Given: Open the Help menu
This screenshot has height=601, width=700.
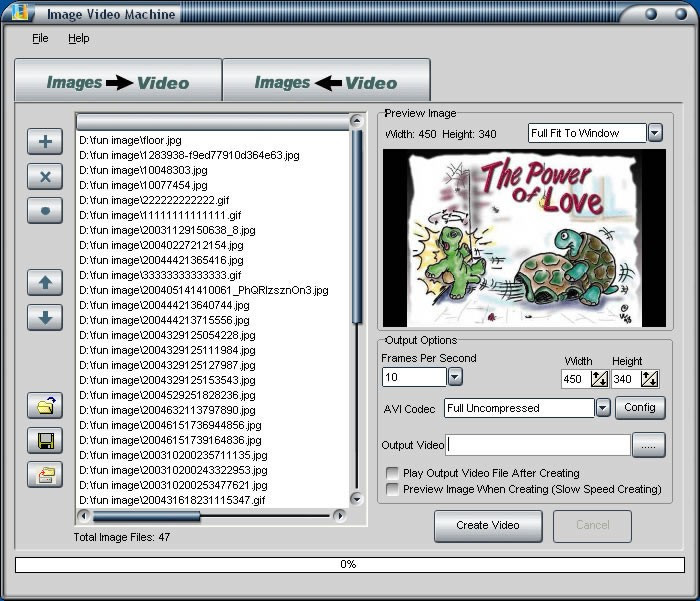Looking at the screenshot, I should [79, 38].
